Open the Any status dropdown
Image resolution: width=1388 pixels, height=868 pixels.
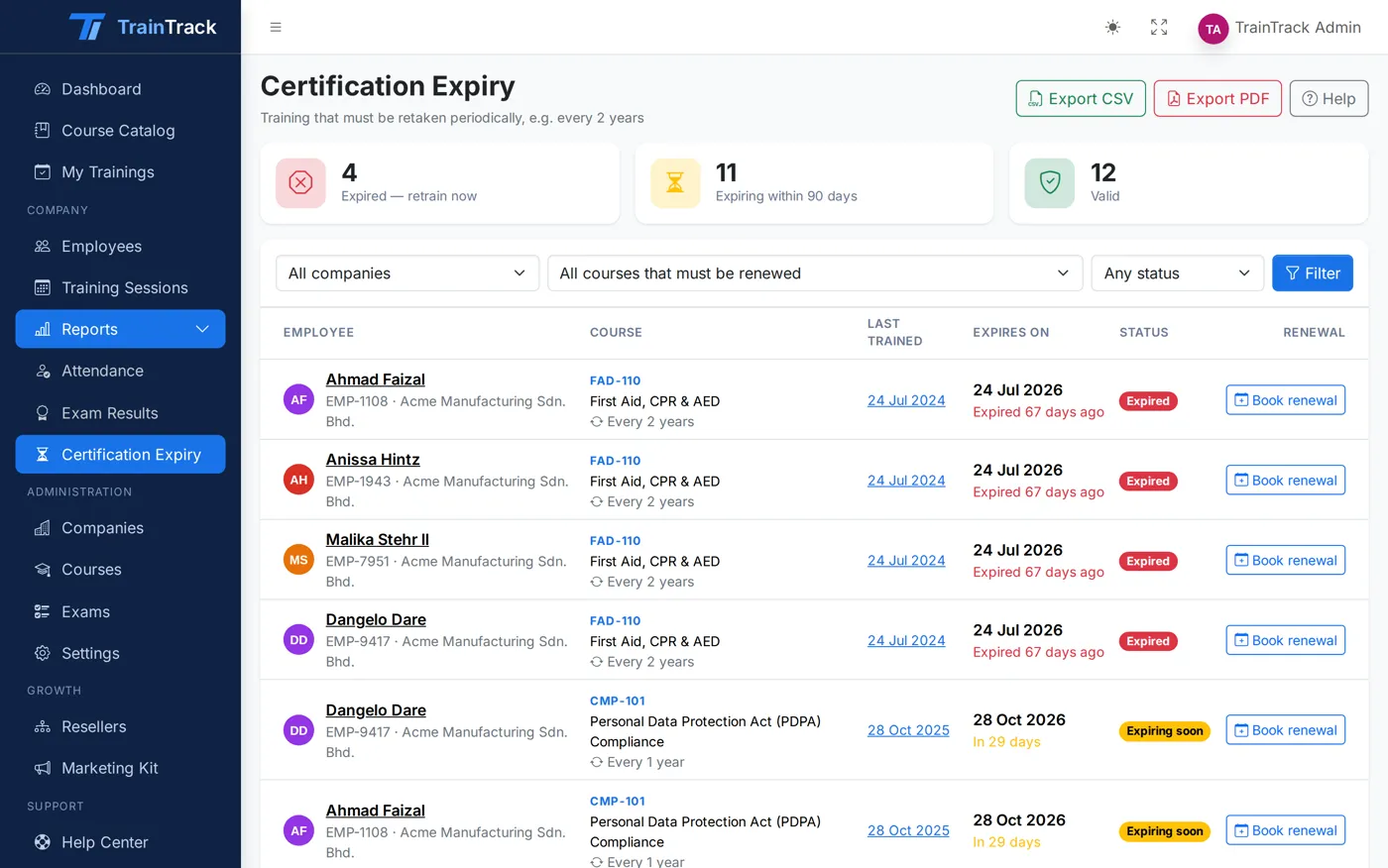1178,273
